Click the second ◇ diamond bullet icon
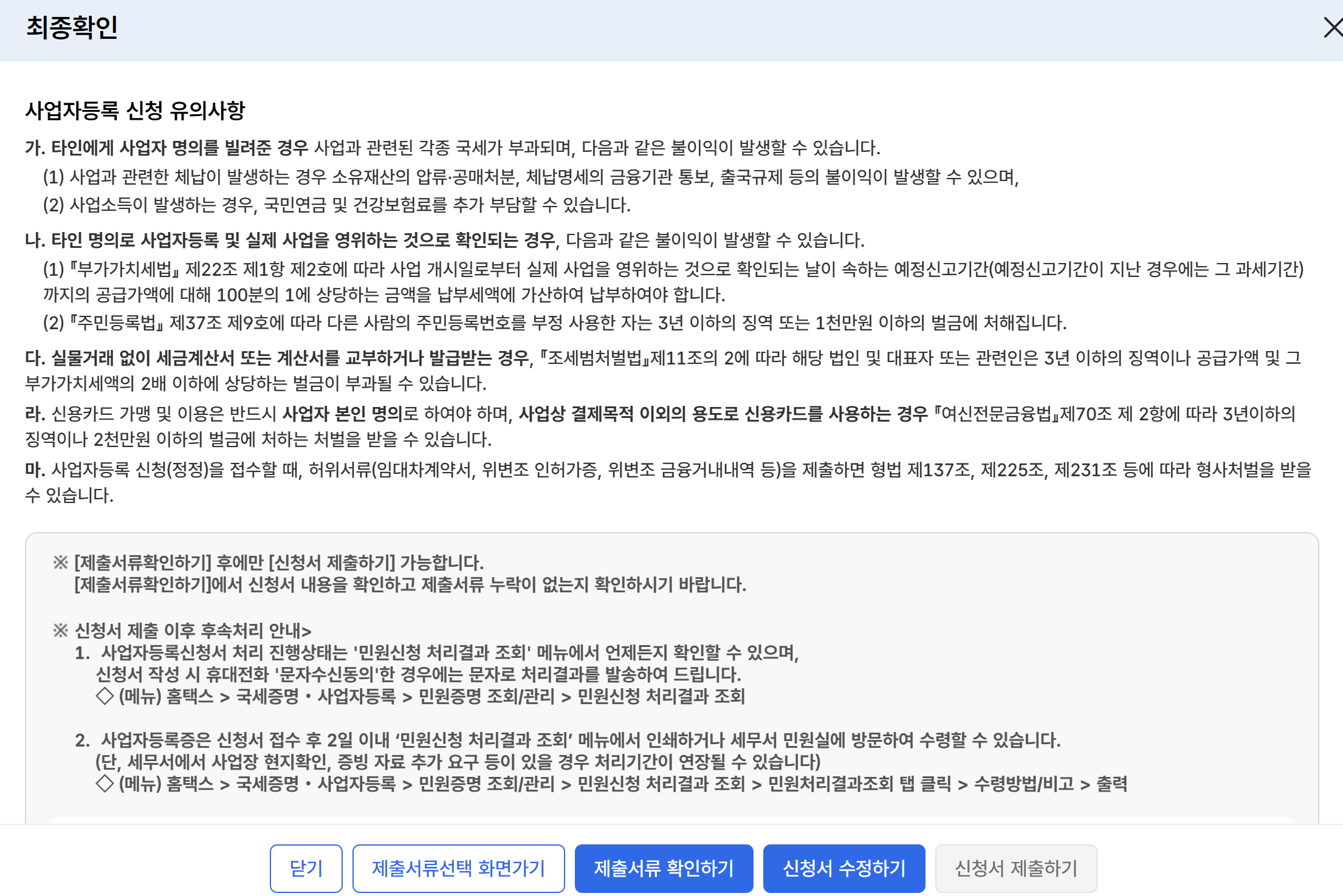Image resolution: width=1343 pixels, height=896 pixels. click(105, 784)
